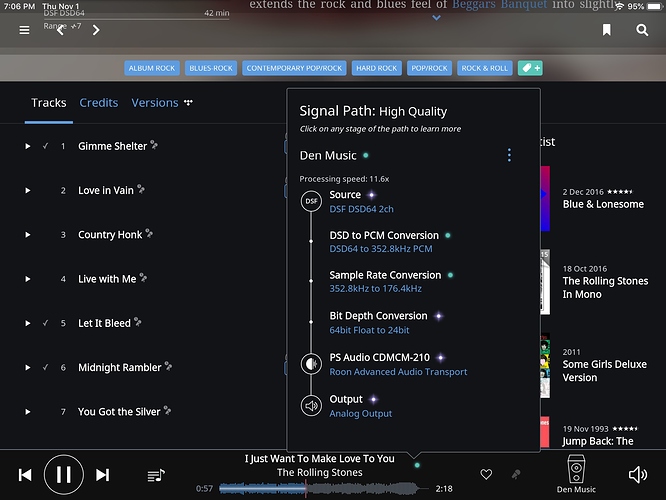Play track 2 Love in Vain
The width and height of the screenshot is (666, 500).
(x=28, y=190)
